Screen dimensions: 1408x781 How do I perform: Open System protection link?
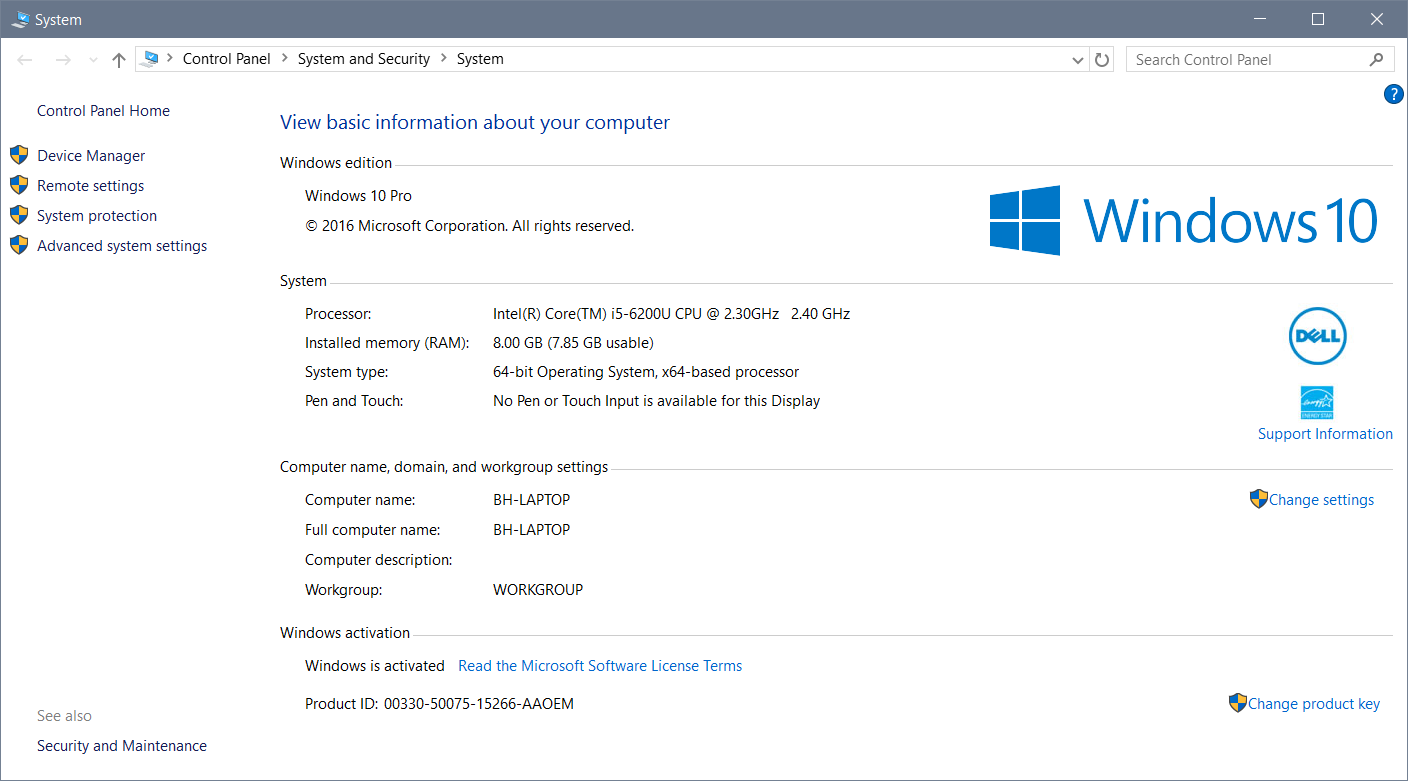pyautogui.click(x=97, y=215)
